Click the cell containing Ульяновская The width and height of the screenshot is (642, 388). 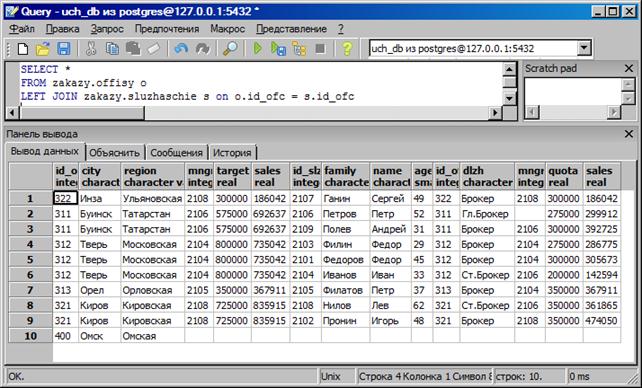click(x=152, y=199)
